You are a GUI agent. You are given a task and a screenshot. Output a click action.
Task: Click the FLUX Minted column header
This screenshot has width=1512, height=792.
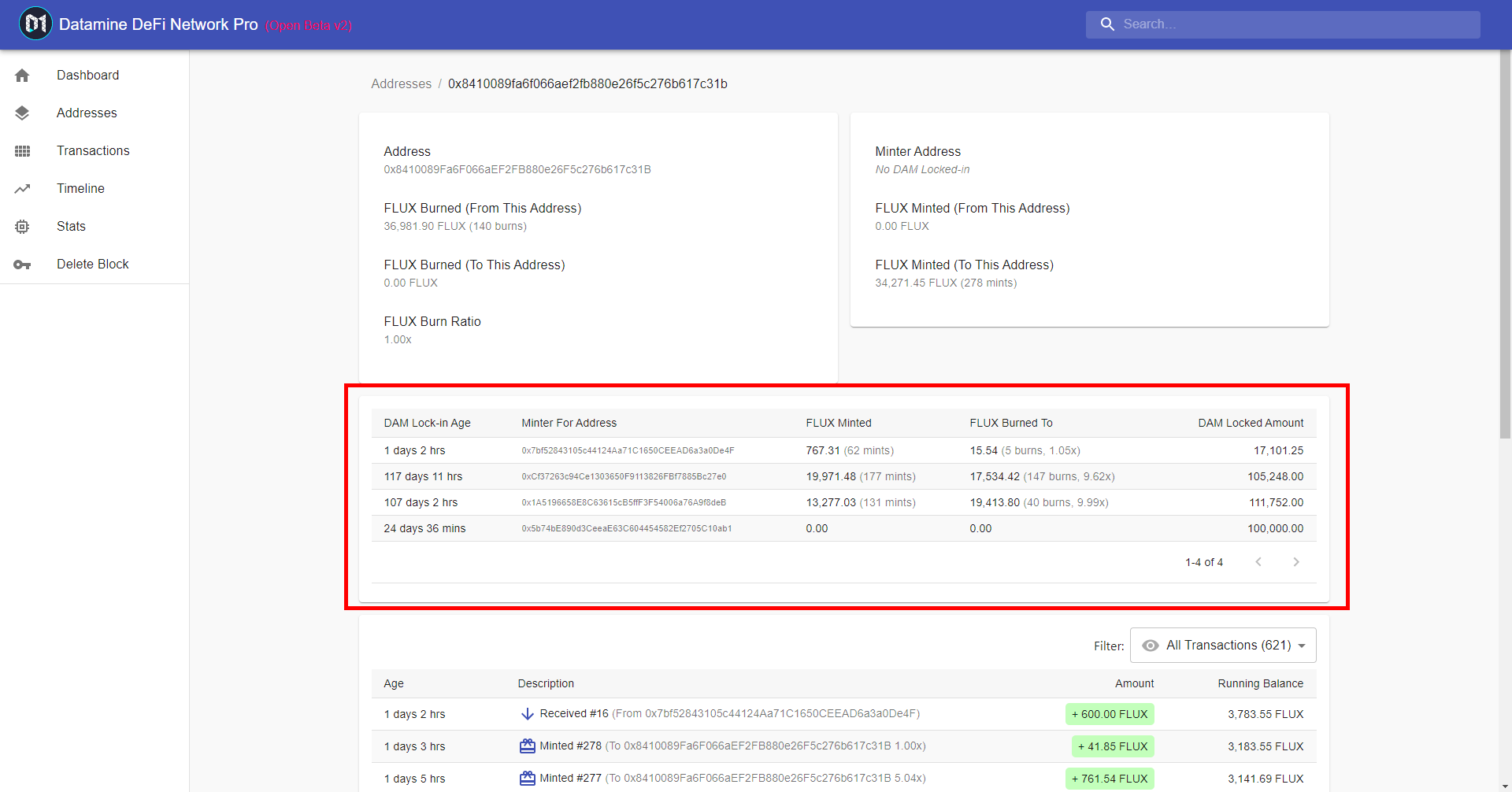pyautogui.click(x=839, y=423)
